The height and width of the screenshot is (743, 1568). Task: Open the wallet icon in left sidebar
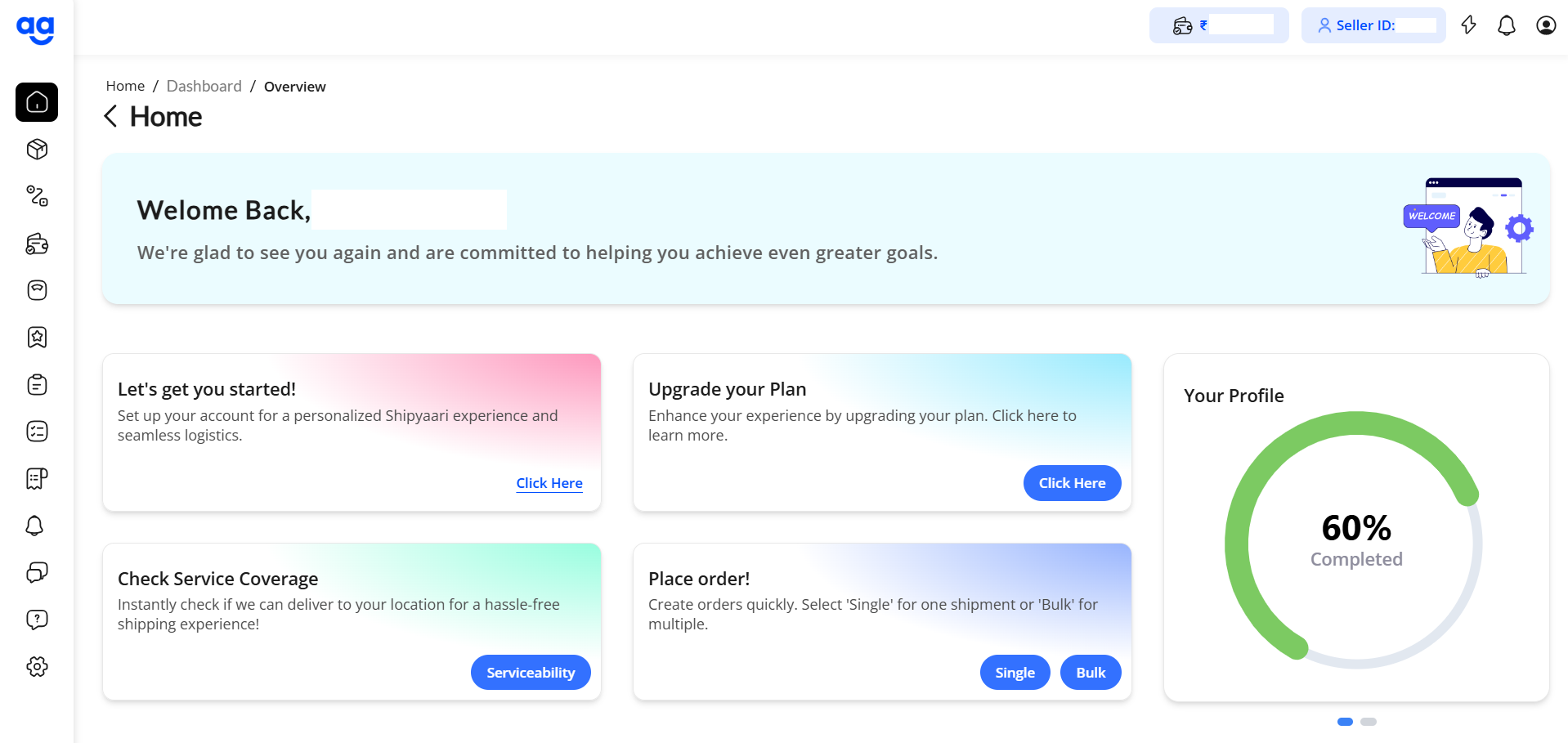(x=37, y=244)
